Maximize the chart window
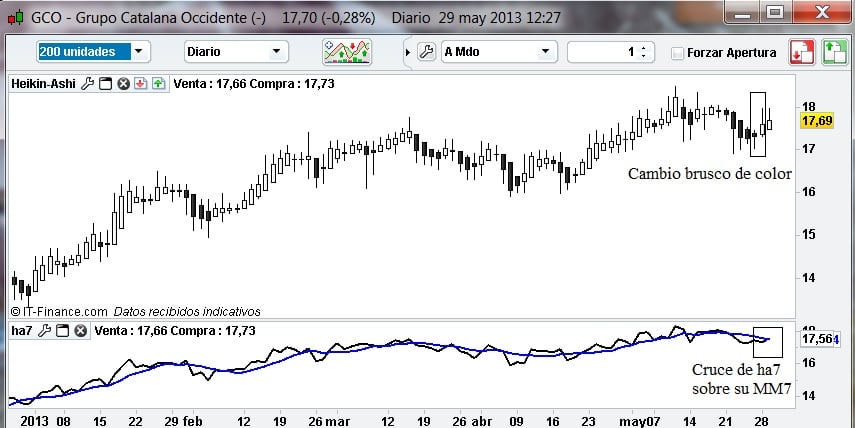The height and width of the screenshot is (428, 855). pyautogui.click(x=774, y=11)
